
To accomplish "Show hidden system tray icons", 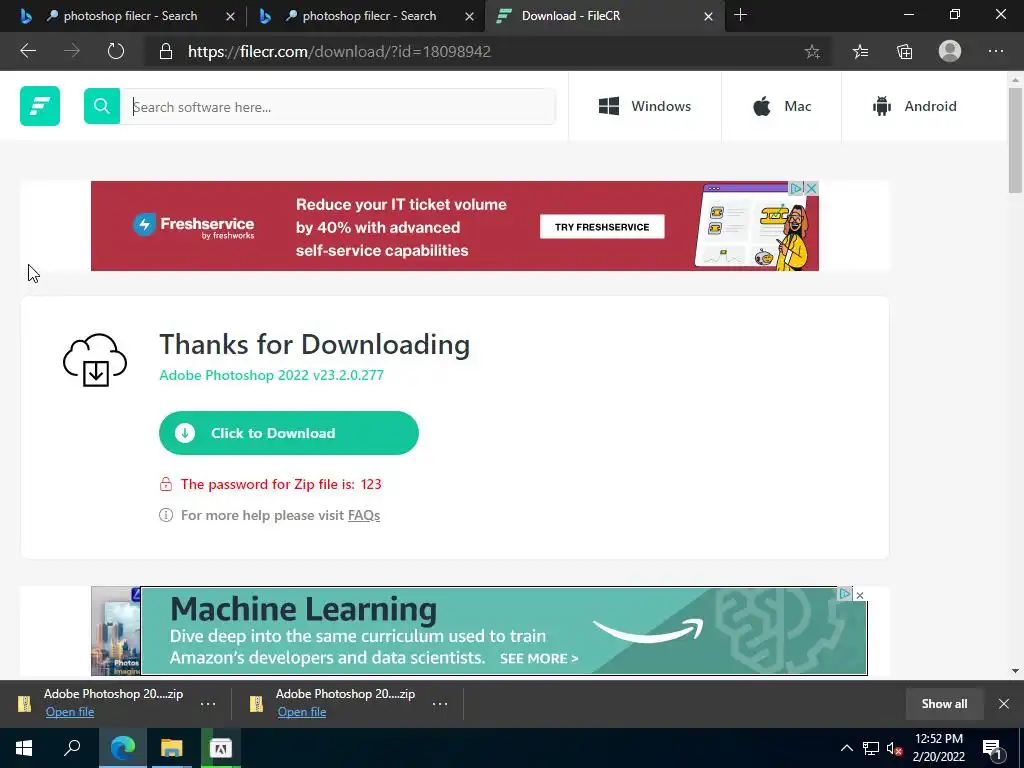I will tap(846, 748).
